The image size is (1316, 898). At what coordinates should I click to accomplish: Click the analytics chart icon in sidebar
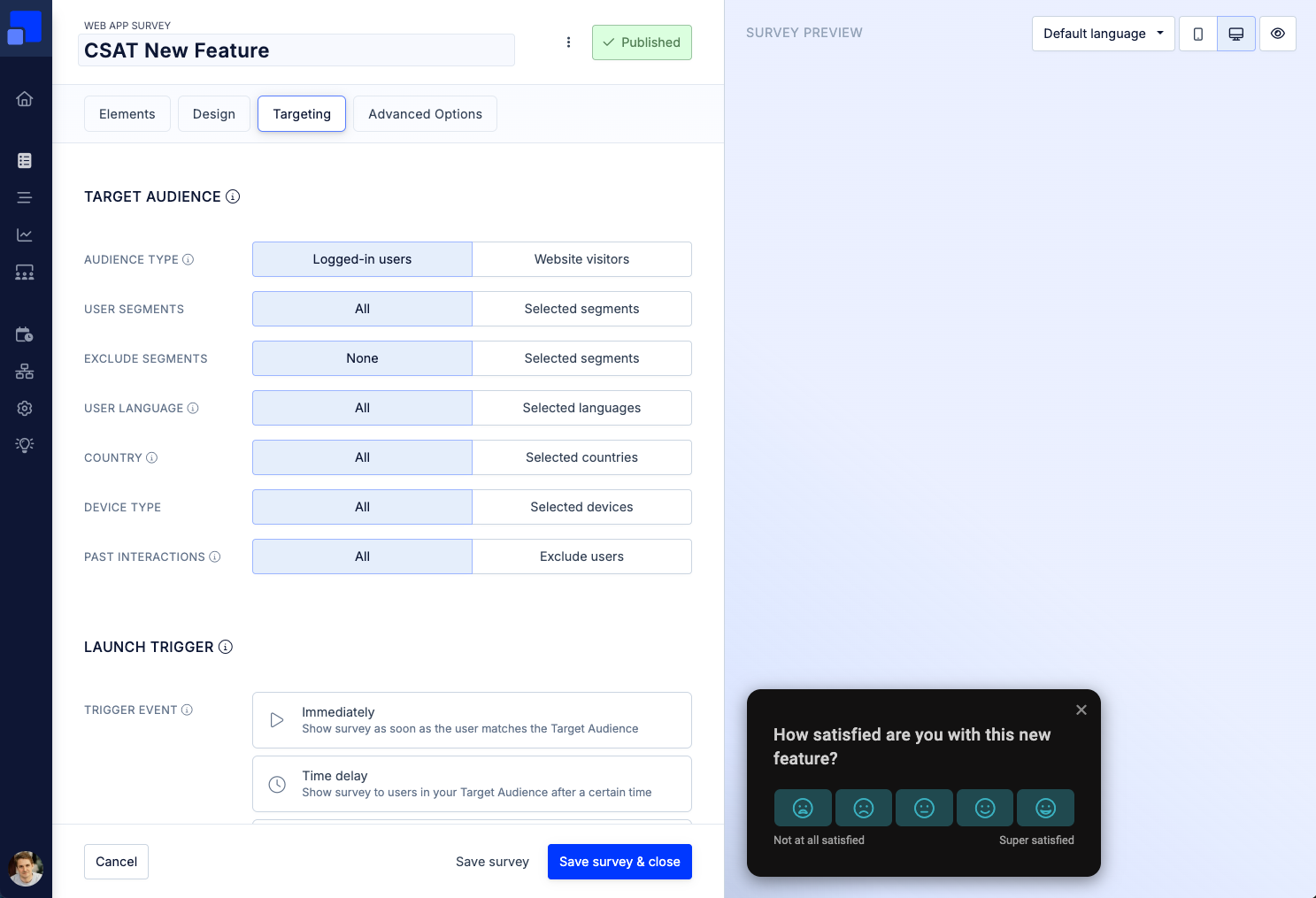(x=25, y=235)
